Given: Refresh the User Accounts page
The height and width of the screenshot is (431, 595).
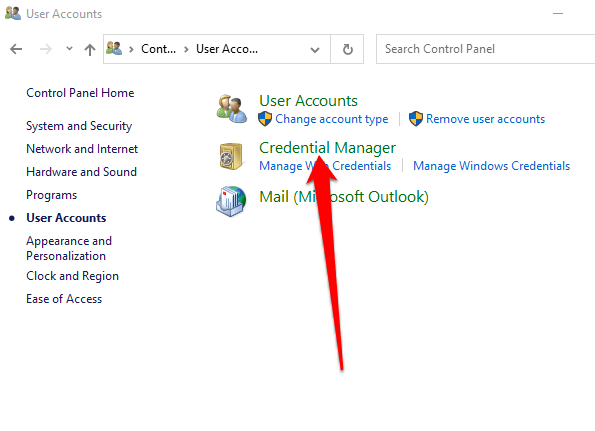Looking at the screenshot, I should tap(348, 49).
